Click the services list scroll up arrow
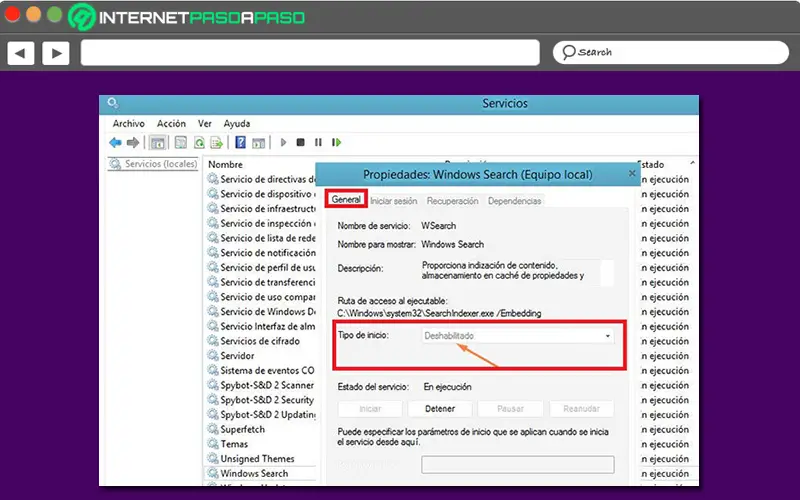The height and width of the screenshot is (500, 800). click(x=693, y=163)
